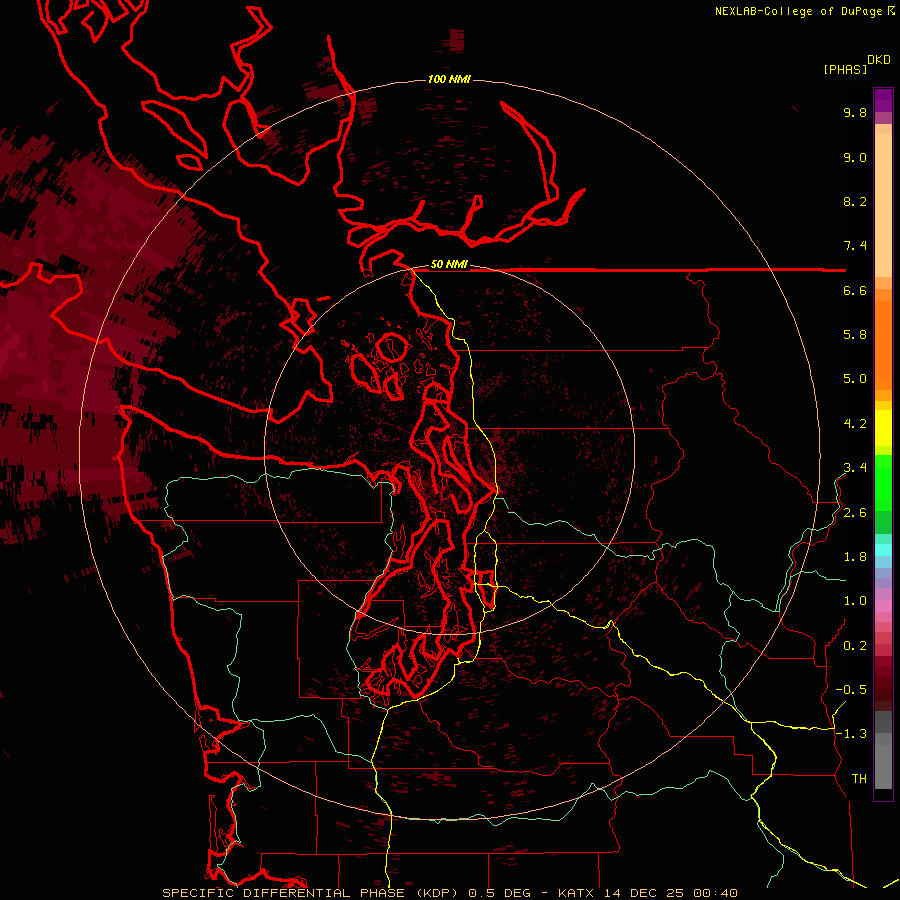The height and width of the screenshot is (900, 900).
Task: Click the 00:40 time stamp
Action: 715,893
